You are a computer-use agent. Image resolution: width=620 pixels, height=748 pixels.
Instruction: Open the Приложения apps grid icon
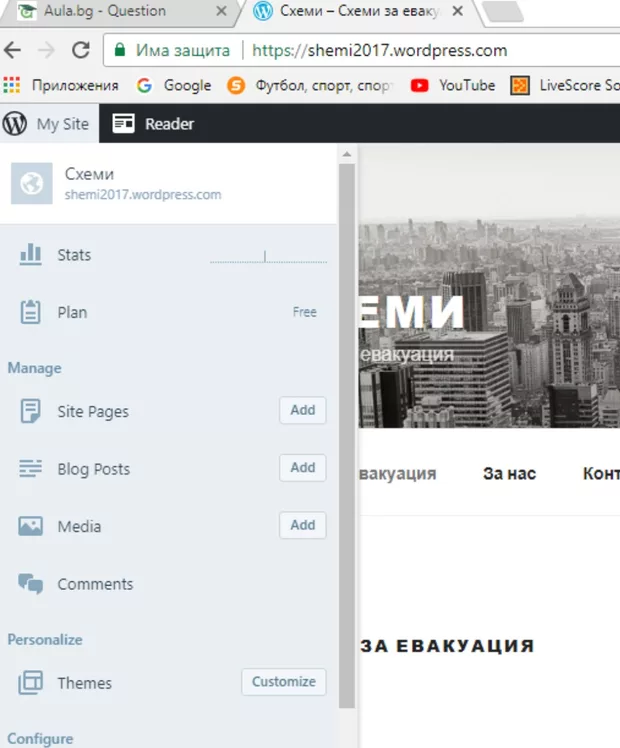tap(11, 85)
